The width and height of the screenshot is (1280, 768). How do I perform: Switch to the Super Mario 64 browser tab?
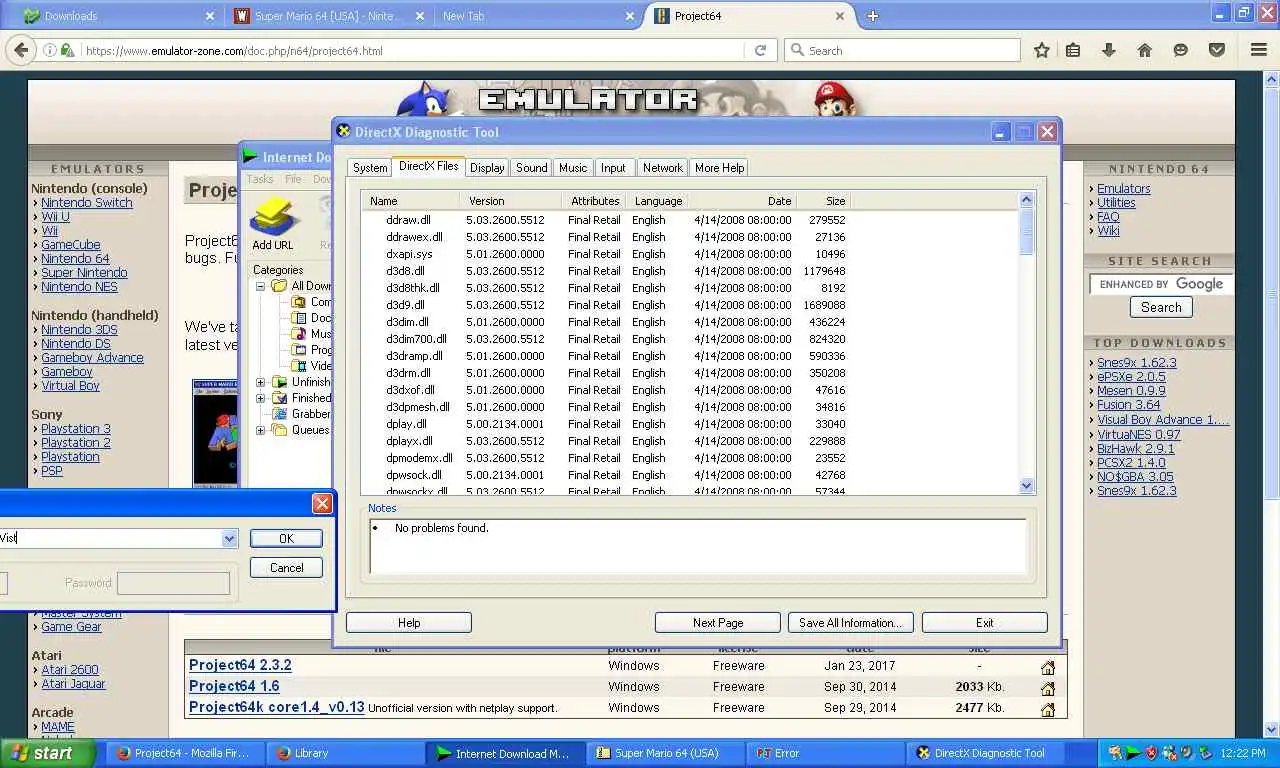point(328,16)
